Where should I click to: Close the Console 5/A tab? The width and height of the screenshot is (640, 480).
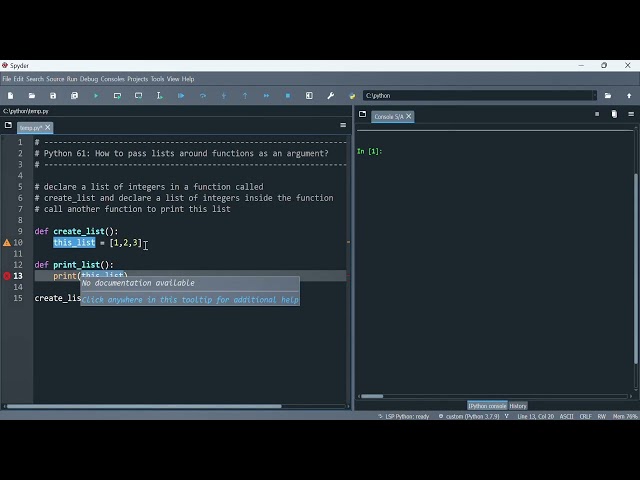pyautogui.click(x=409, y=116)
